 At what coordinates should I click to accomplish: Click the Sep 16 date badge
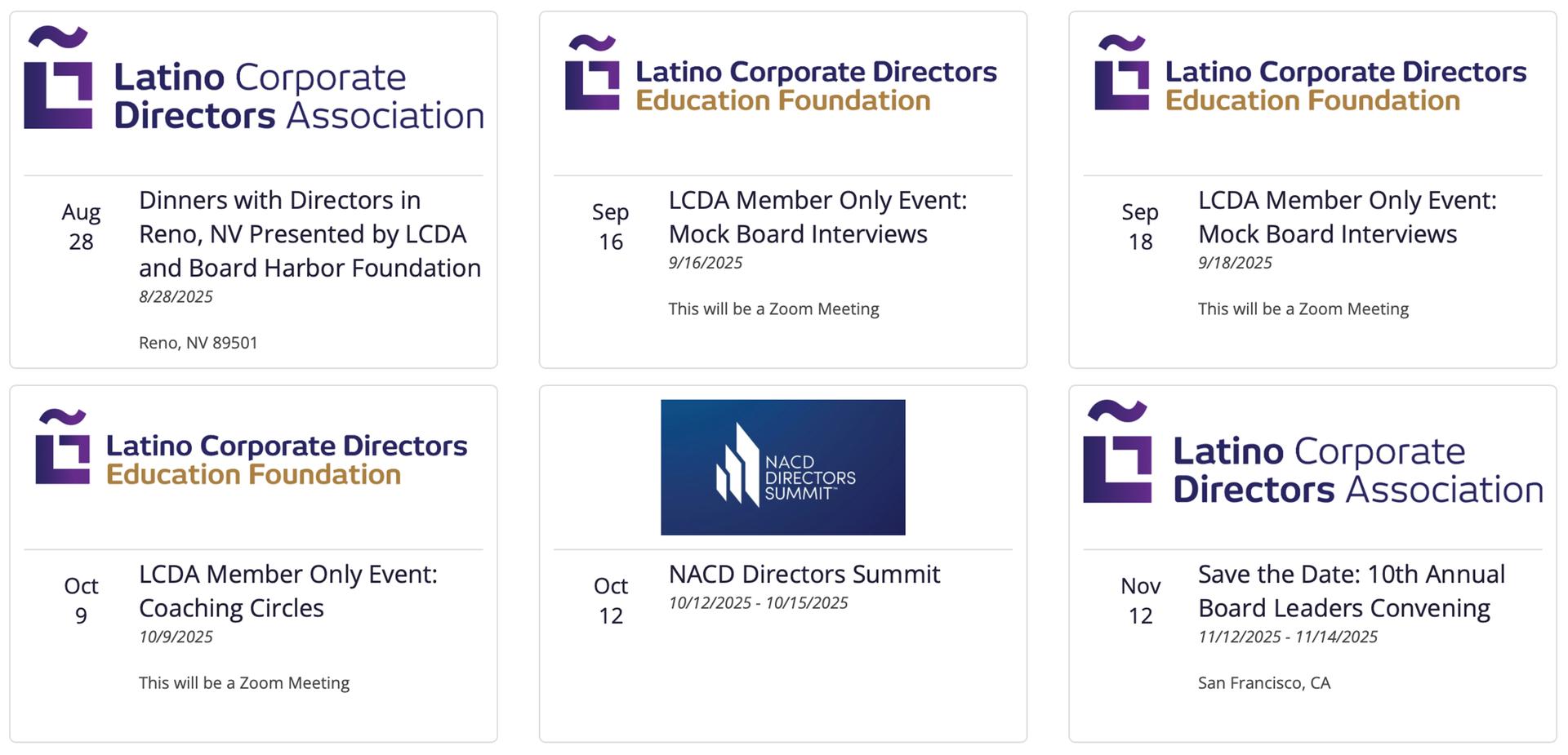click(x=611, y=226)
